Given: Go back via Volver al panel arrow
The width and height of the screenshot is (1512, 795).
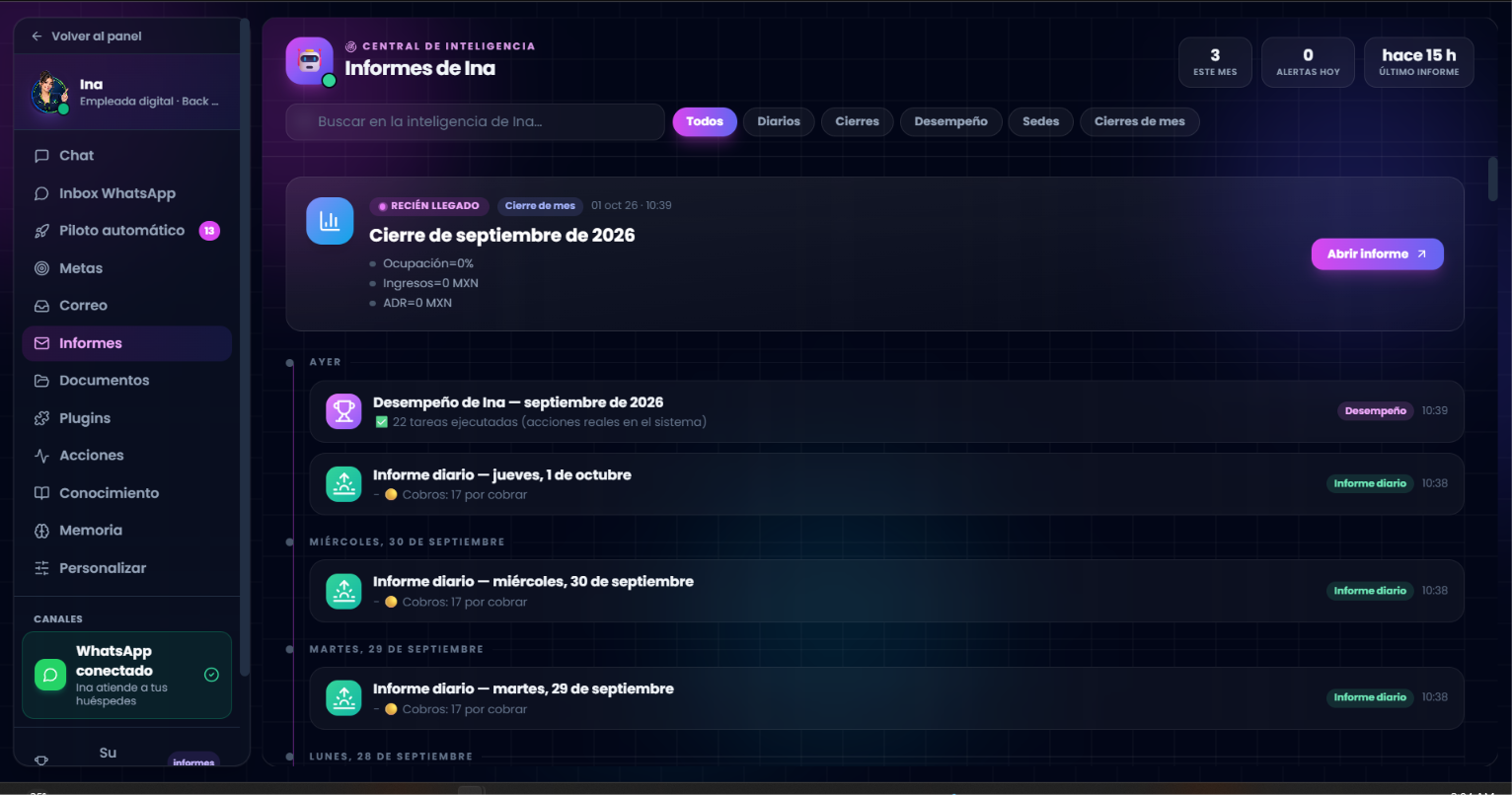Looking at the screenshot, I should (37, 36).
